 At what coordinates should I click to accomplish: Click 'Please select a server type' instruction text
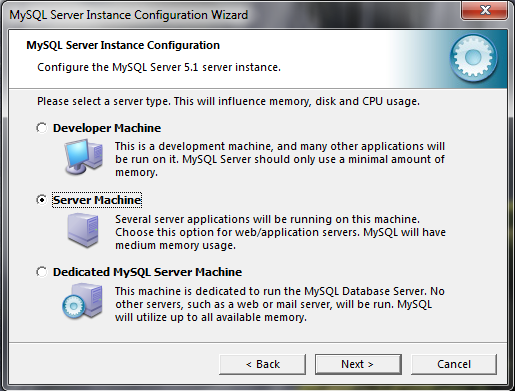click(228, 101)
